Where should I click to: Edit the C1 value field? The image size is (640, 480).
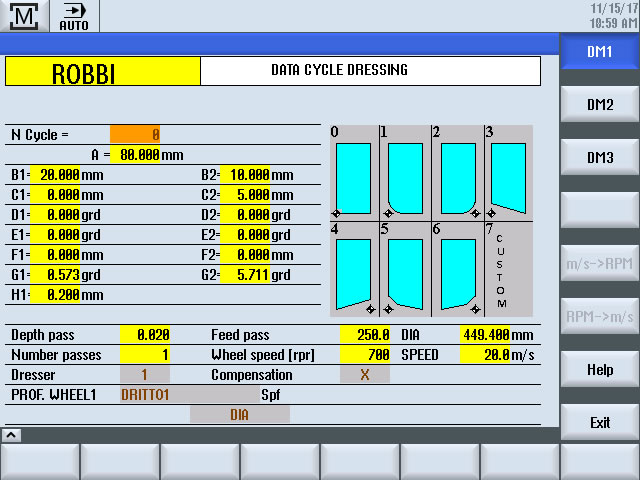pyautogui.click(x=55, y=195)
